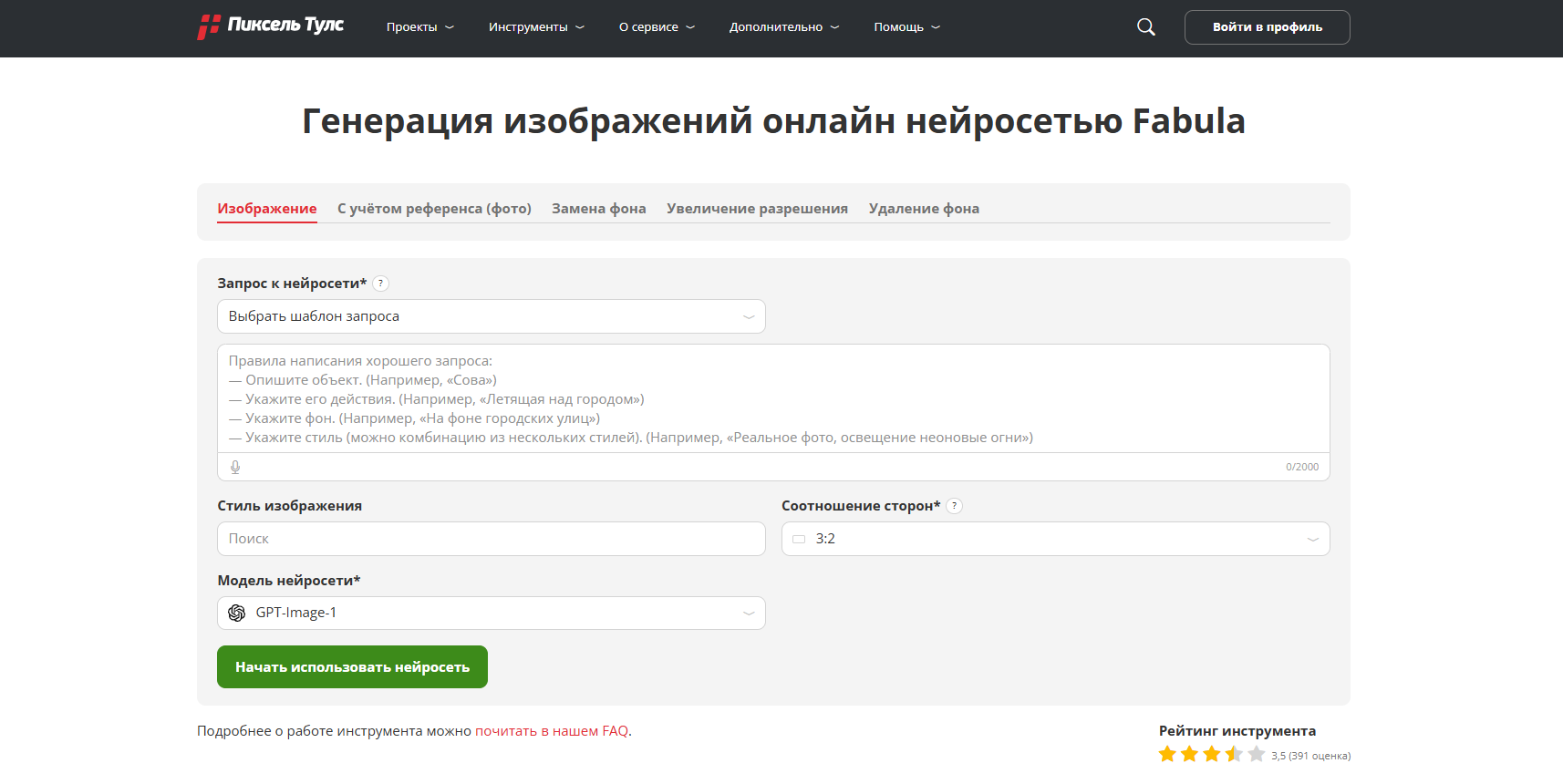1563x784 pixels.
Task: Open the search magnifier icon
Action: (1145, 27)
